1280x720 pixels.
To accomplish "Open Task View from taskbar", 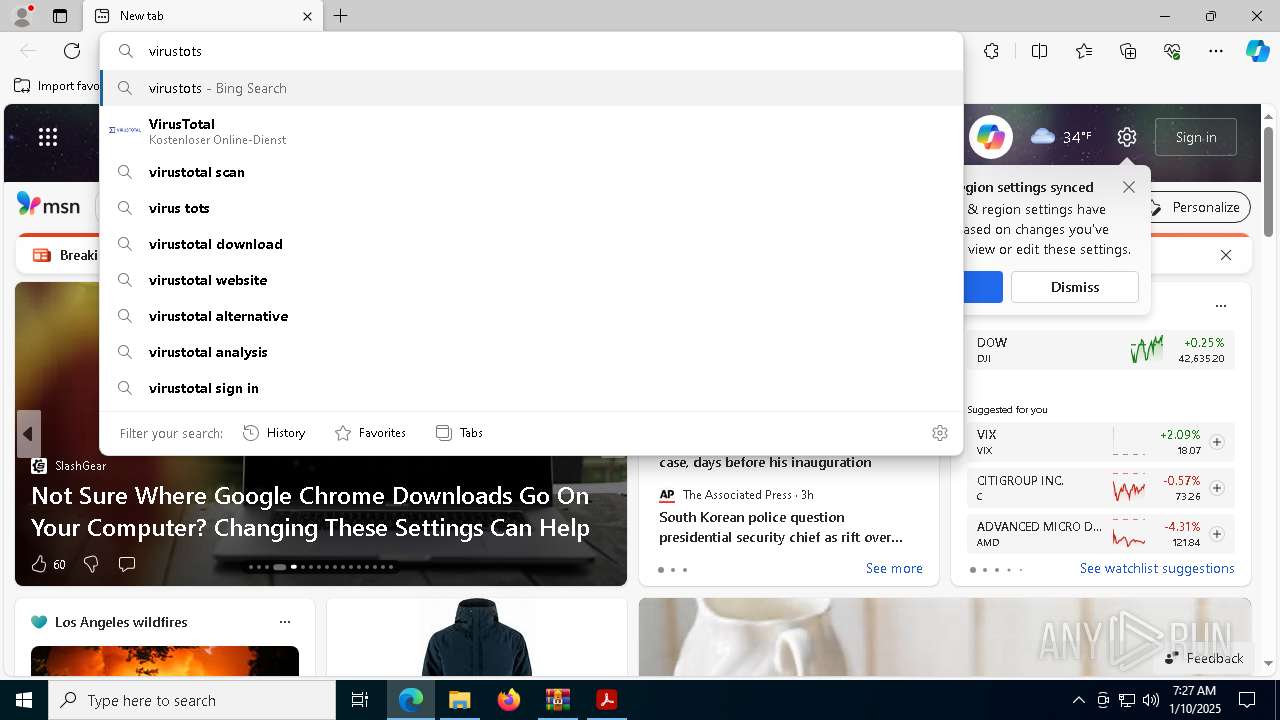I will coord(360,700).
